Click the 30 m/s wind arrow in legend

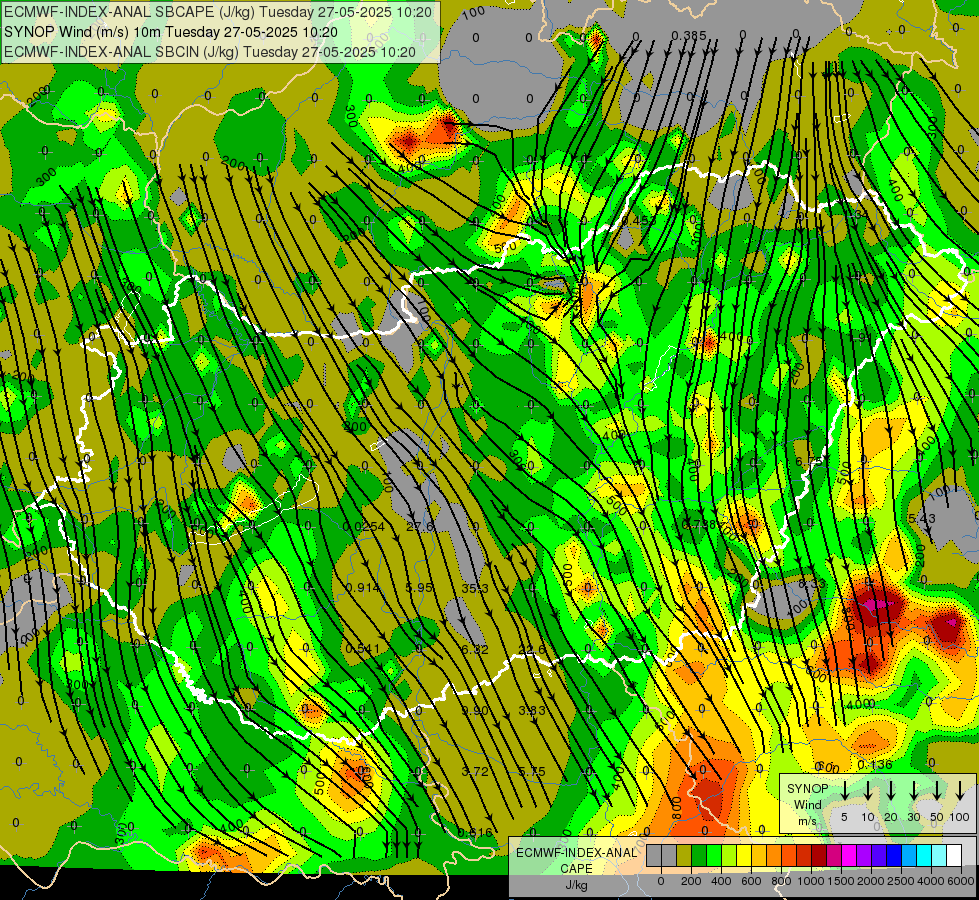(x=914, y=791)
